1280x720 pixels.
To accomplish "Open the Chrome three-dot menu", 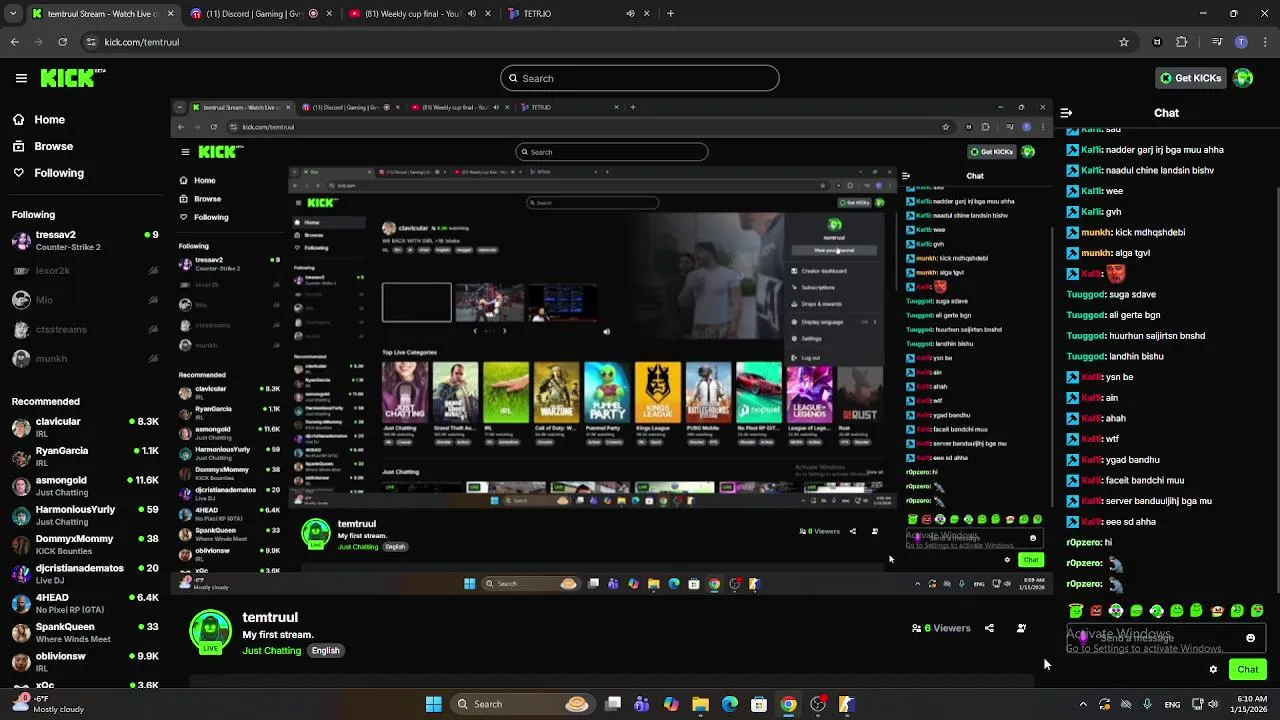I will click(1265, 42).
